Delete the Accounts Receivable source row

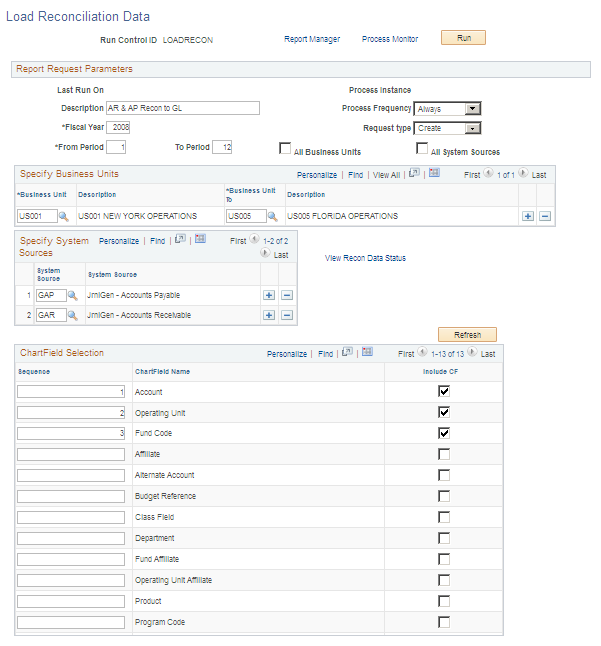click(x=287, y=315)
